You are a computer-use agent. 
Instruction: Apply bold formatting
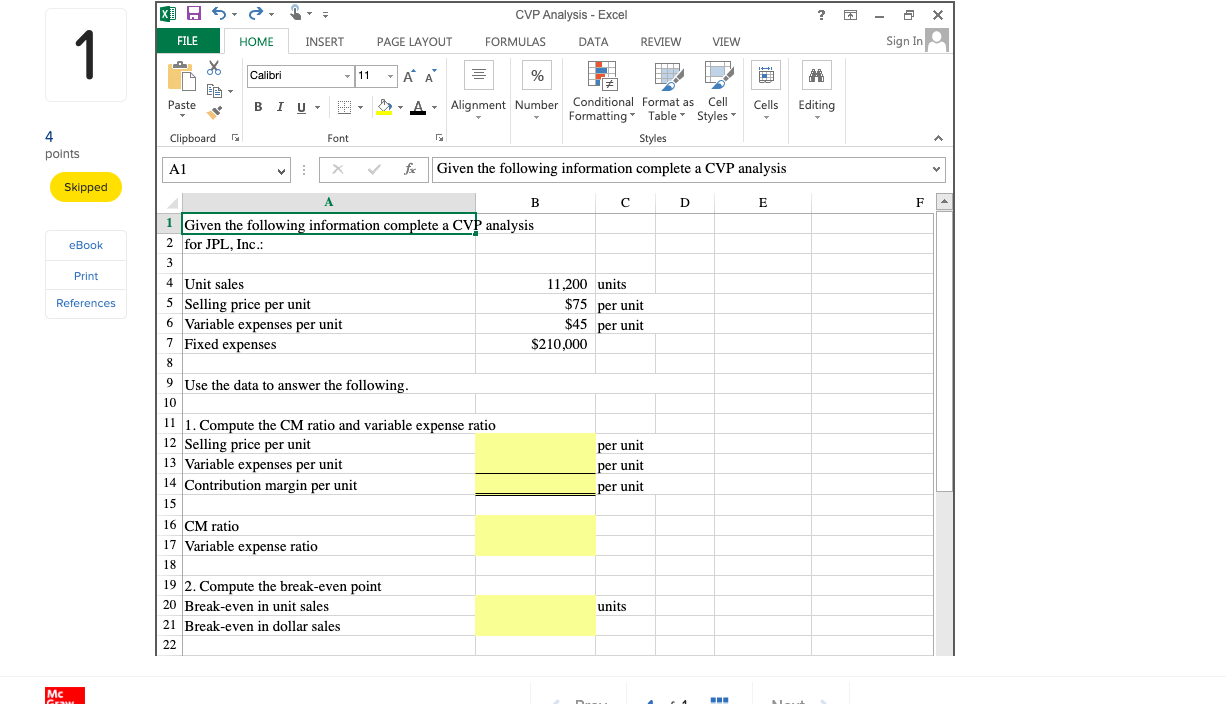tap(257, 106)
